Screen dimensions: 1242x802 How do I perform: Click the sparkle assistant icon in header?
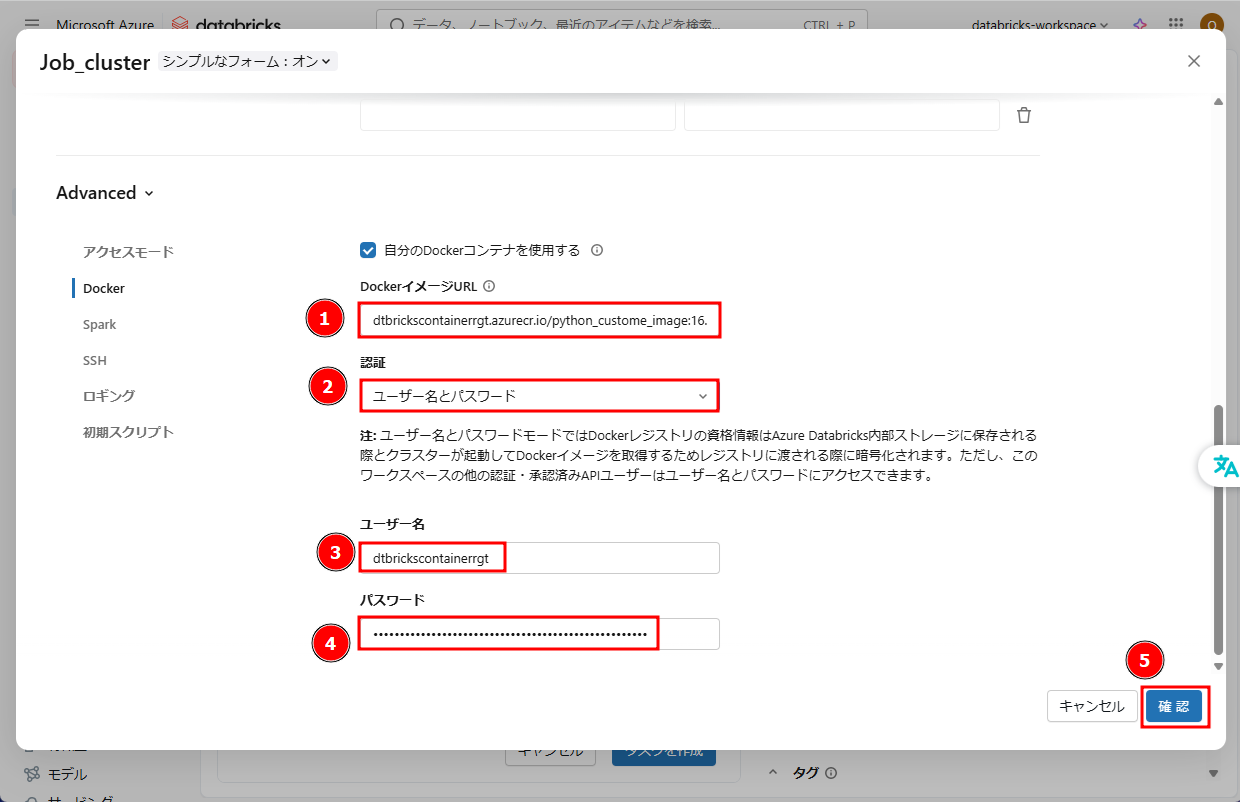coord(1140,24)
